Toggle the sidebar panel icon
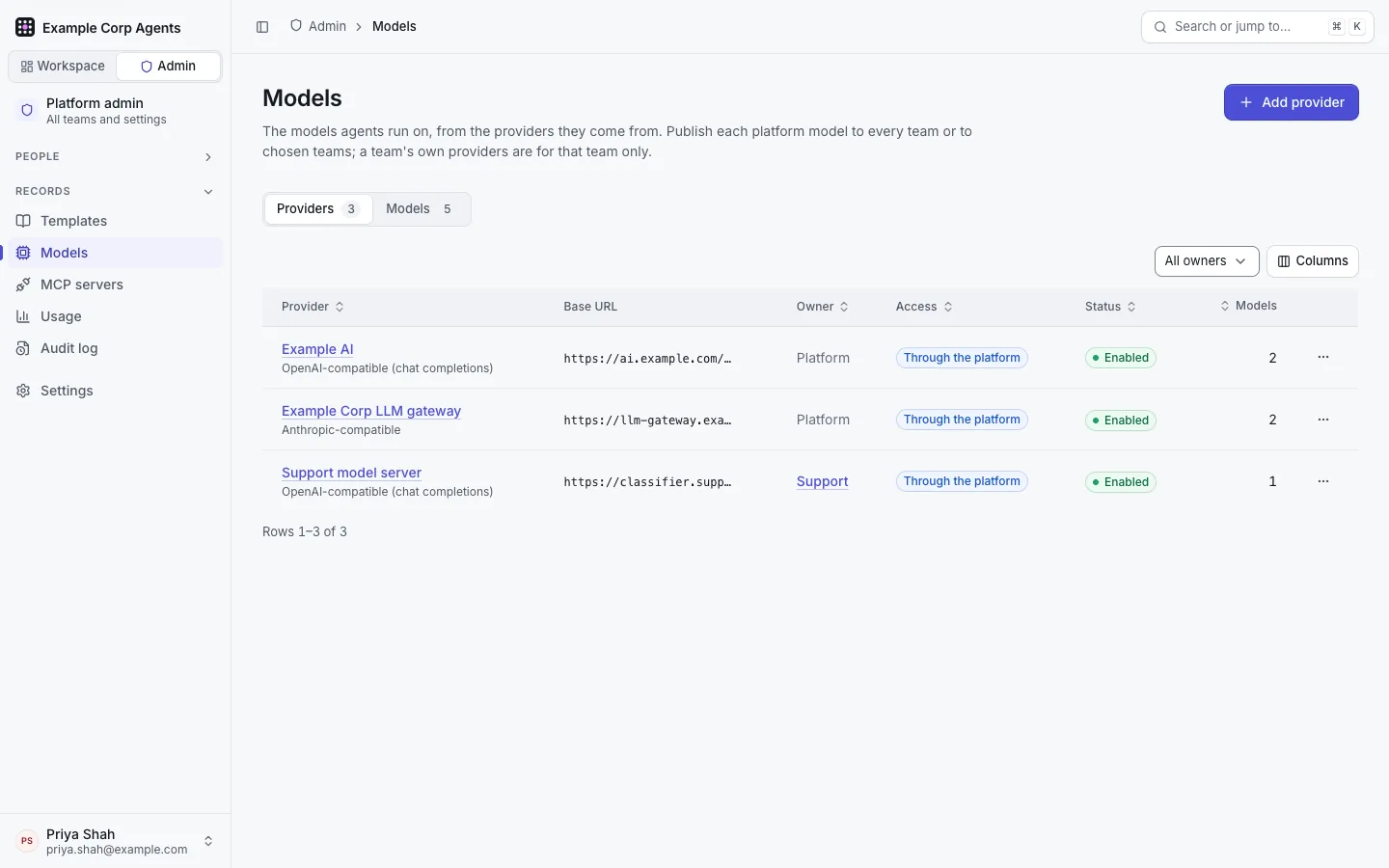The height and width of the screenshot is (868, 1389). 262,27
